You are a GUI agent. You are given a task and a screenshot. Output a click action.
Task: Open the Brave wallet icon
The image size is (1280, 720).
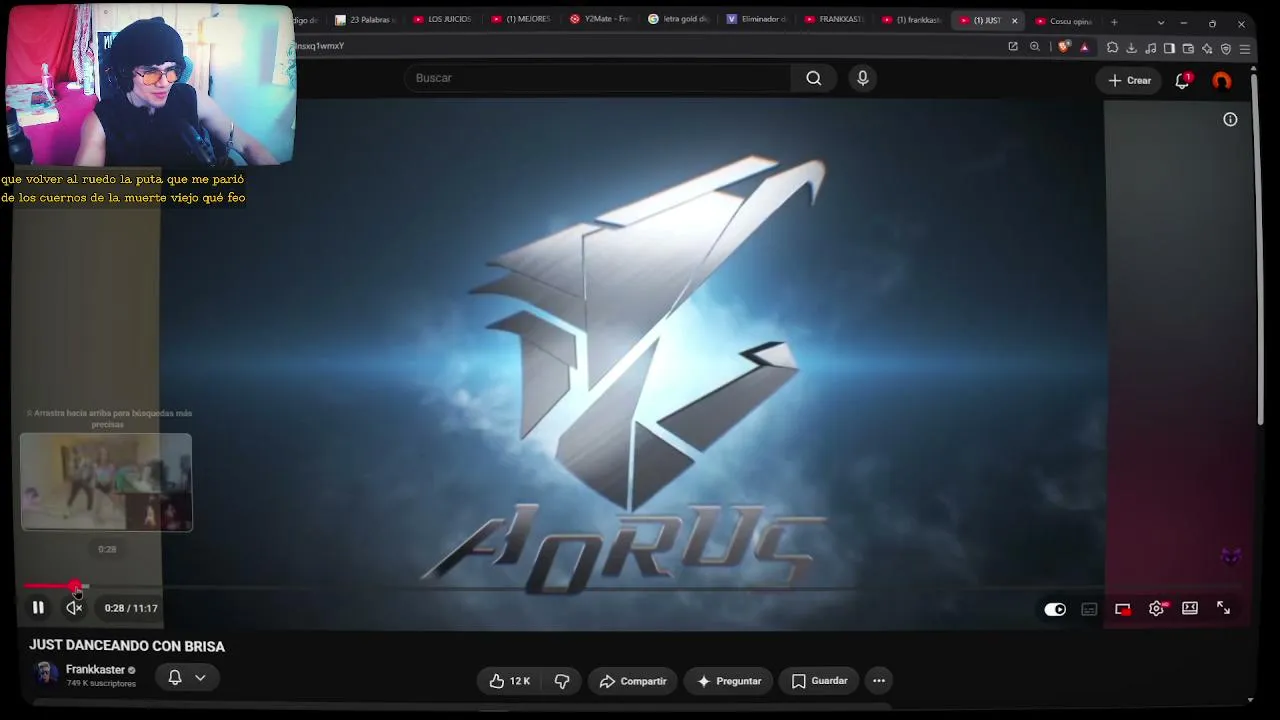pyautogui.click(x=1188, y=48)
